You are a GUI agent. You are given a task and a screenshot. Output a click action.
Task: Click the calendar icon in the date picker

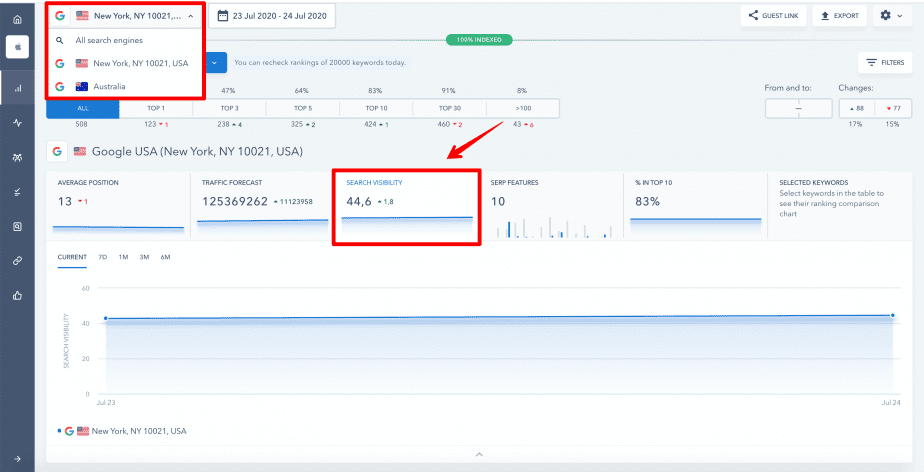(223, 16)
